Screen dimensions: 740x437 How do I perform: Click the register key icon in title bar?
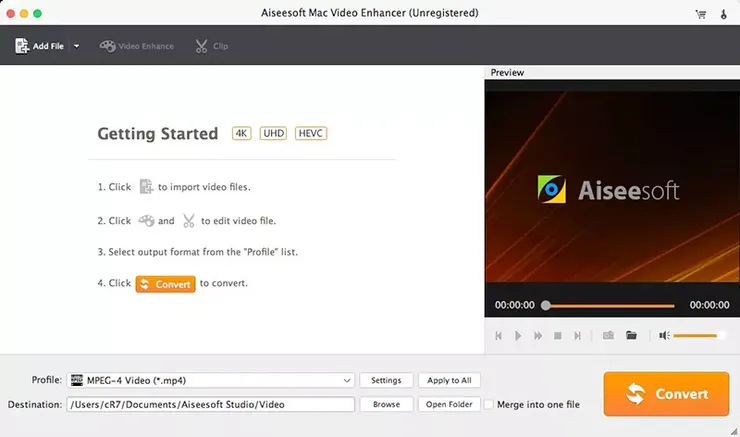point(723,14)
